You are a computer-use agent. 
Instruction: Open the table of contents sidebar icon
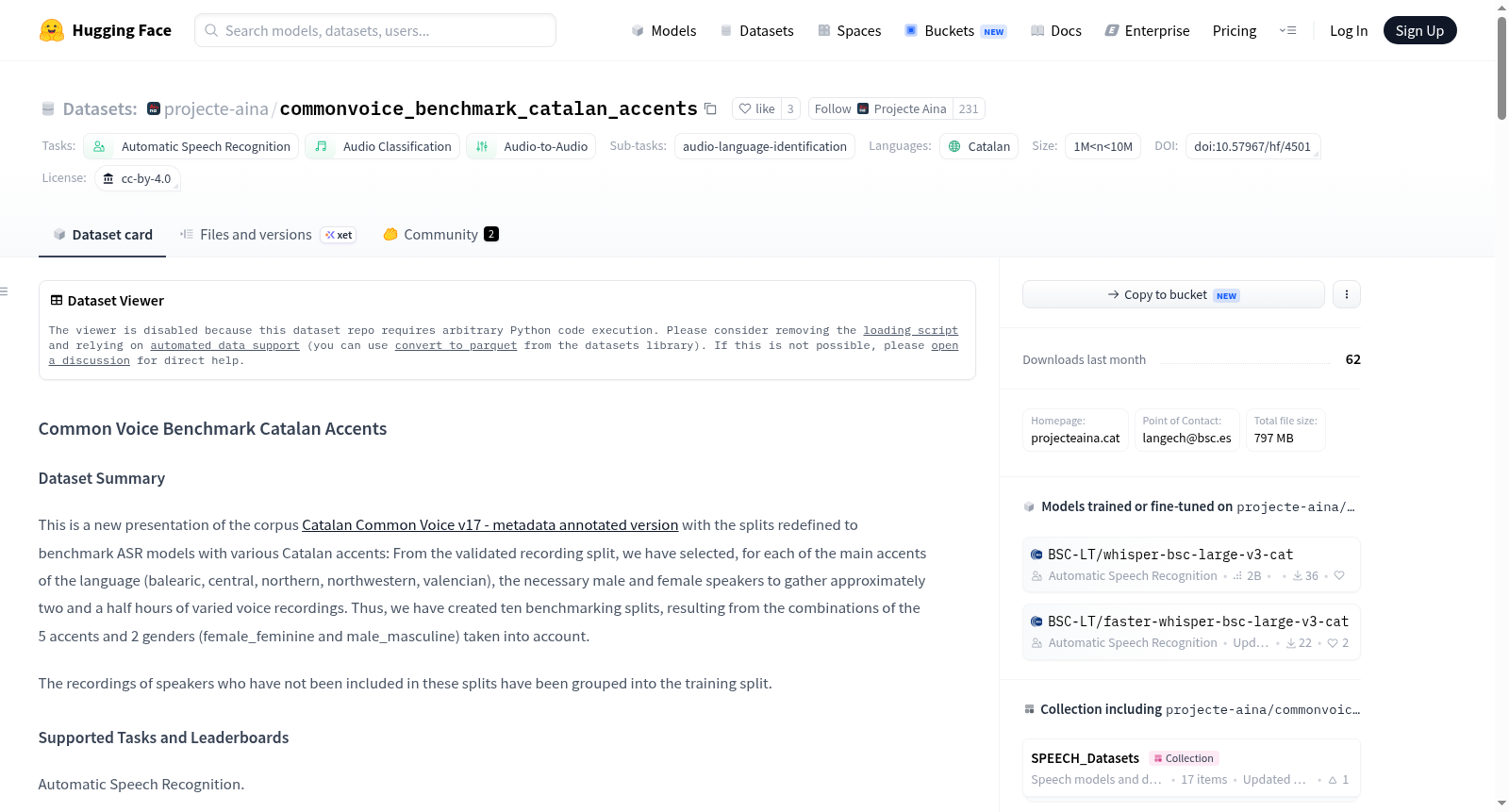coord(5,291)
